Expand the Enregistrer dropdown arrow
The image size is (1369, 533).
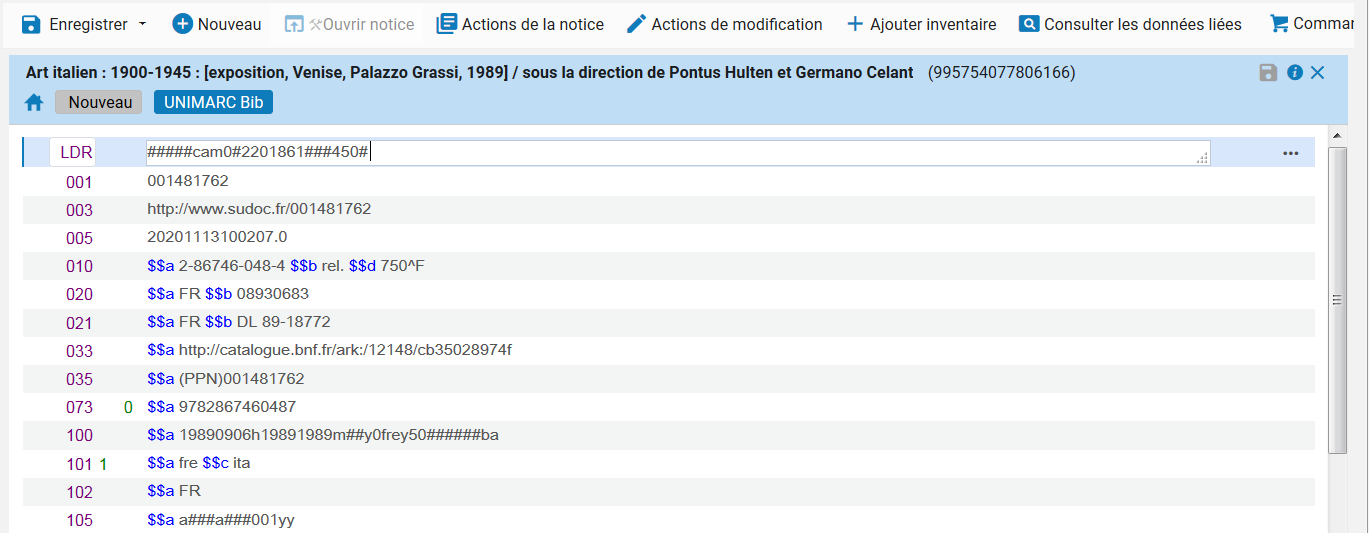click(x=142, y=24)
